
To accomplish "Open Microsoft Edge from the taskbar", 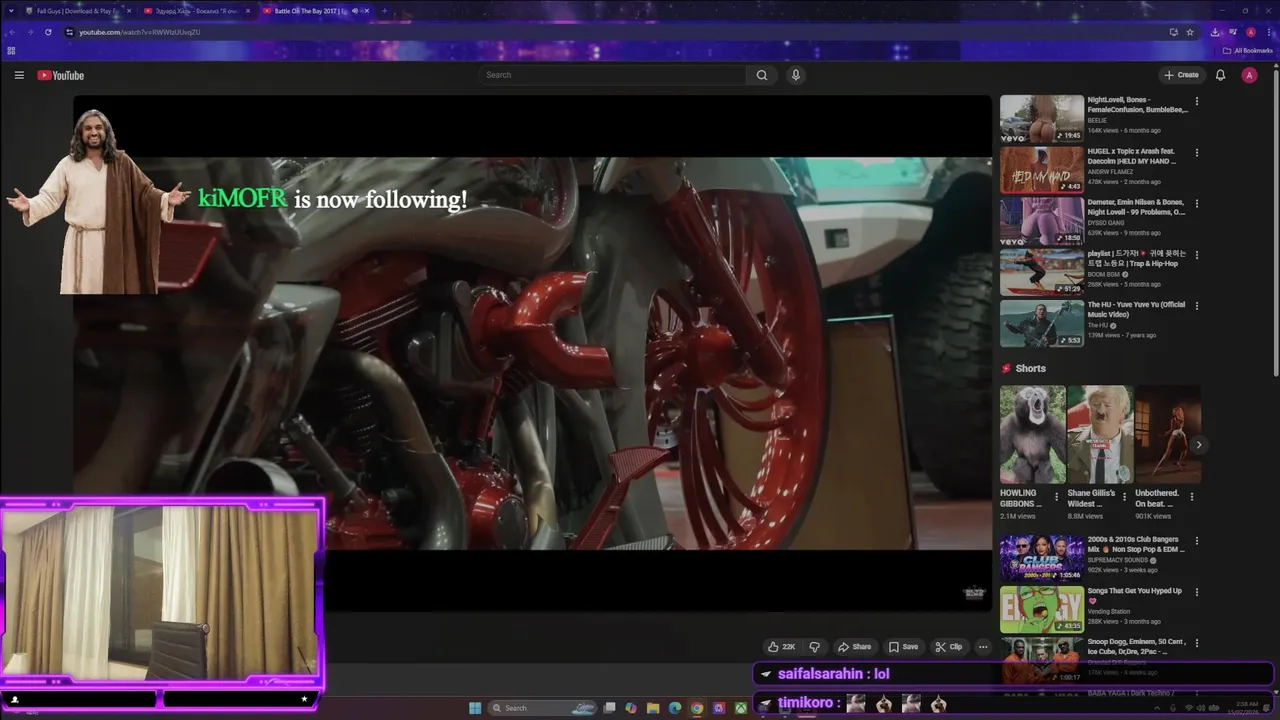I will 675,708.
